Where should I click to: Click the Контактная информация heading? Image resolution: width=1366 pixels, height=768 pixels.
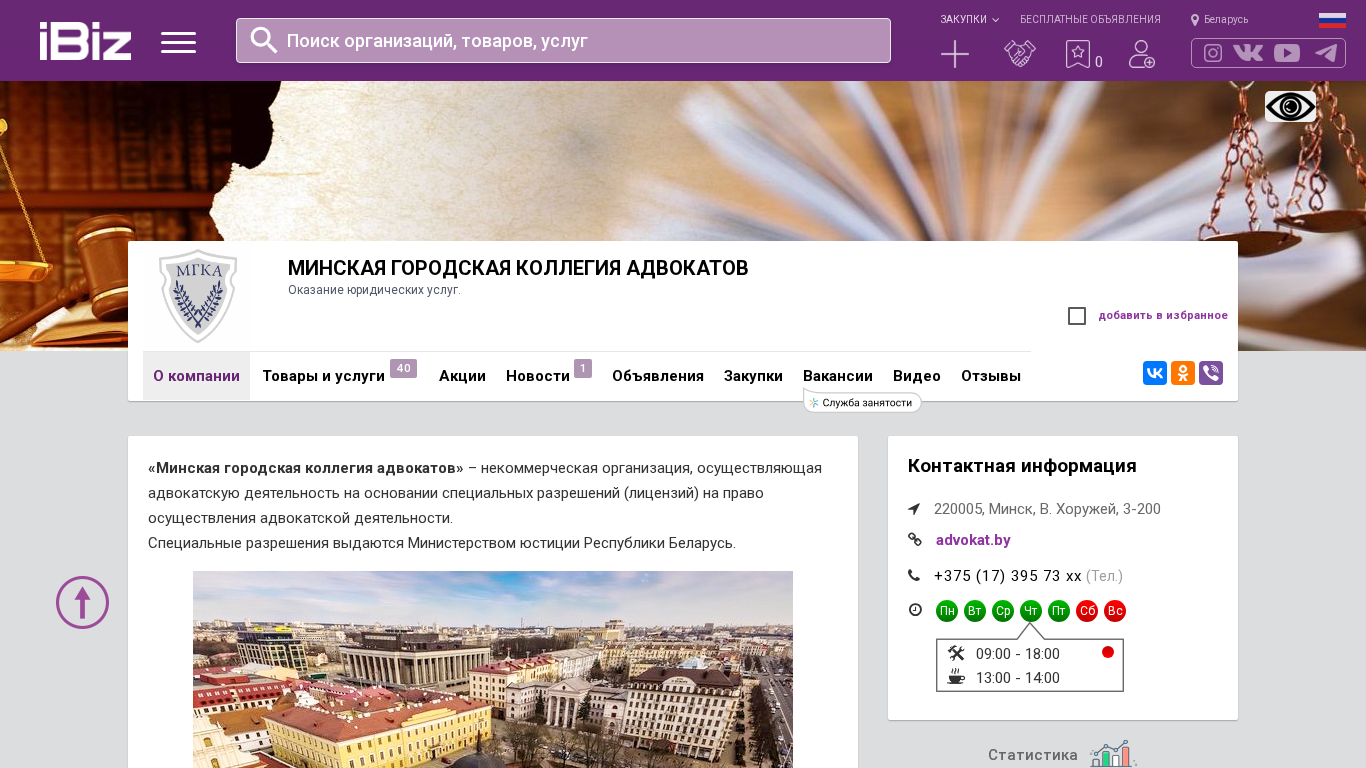click(1022, 466)
